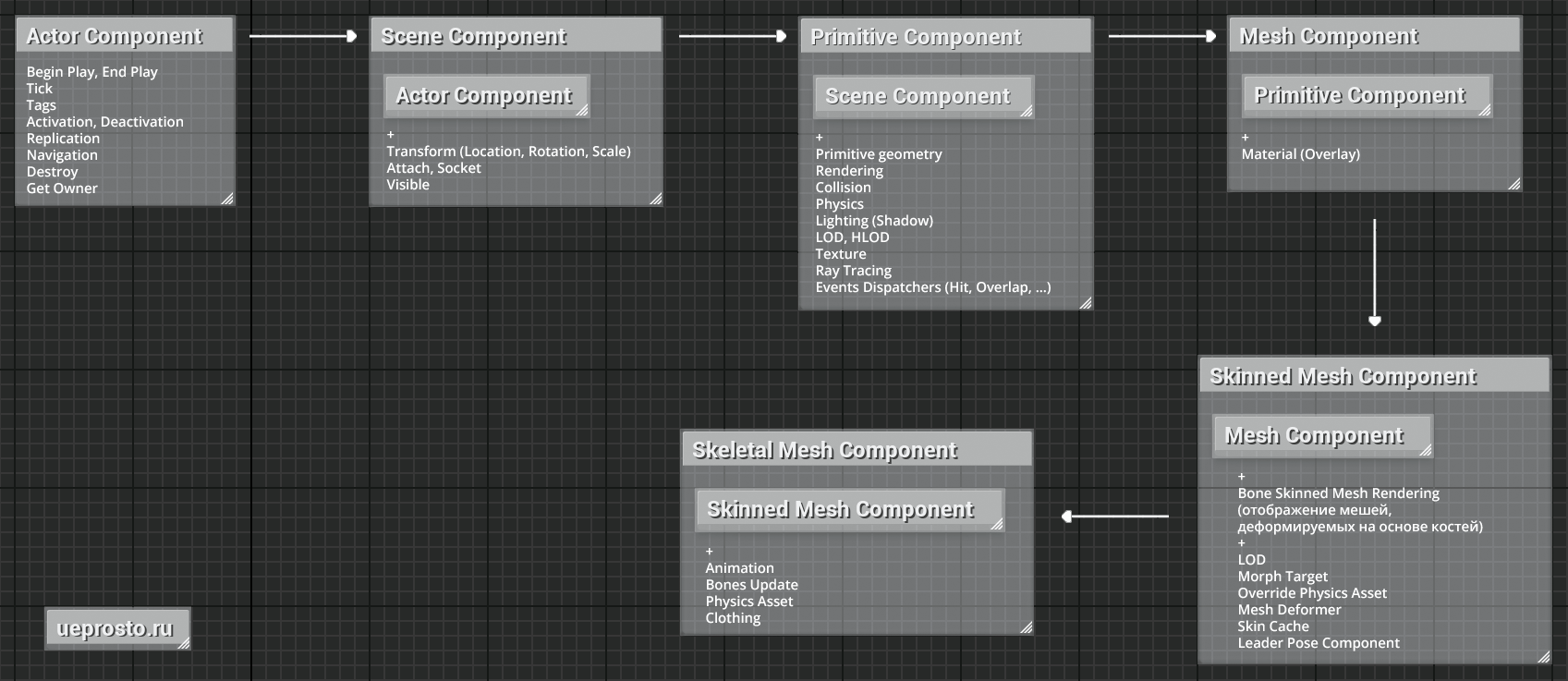This screenshot has height=681, width=1568.
Task: Click resize grip of the box containing 'Clothing'
Action: pos(1027,627)
